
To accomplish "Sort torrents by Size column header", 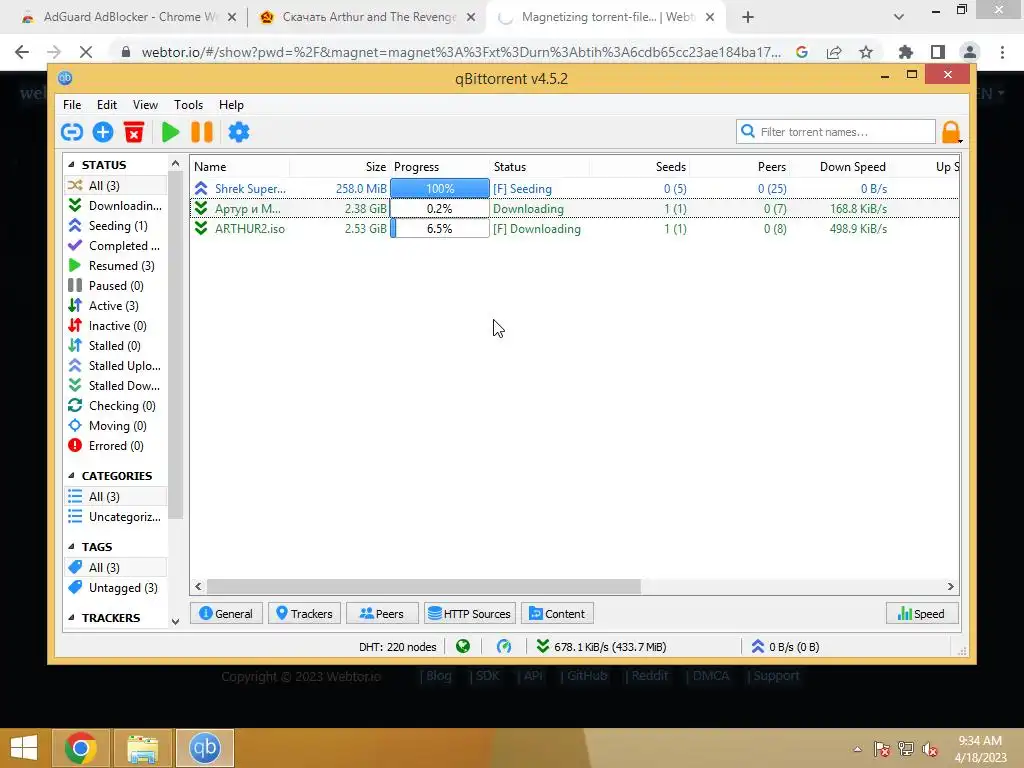I will [340, 167].
